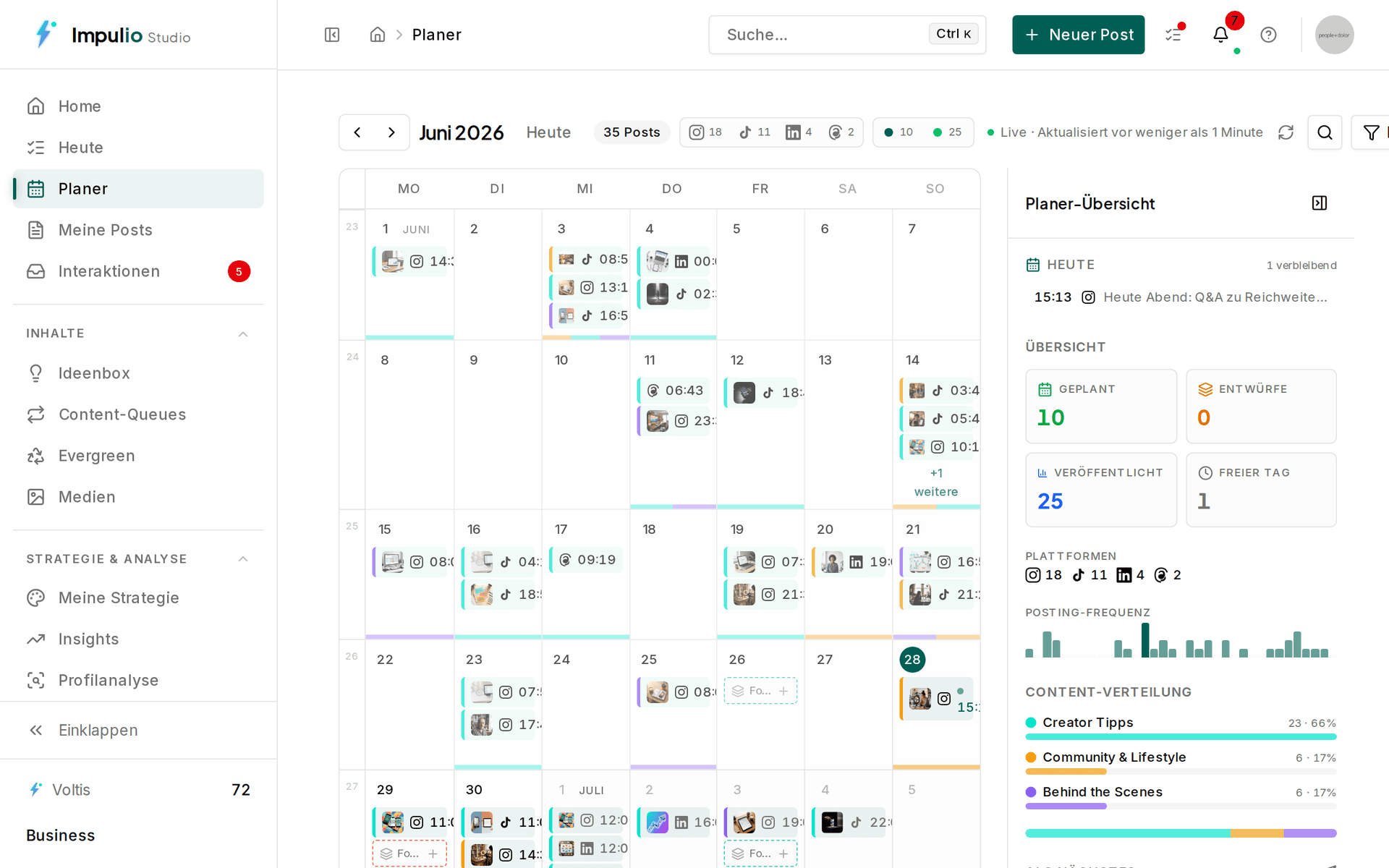Open the calendar filter funnel
This screenshot has height=868, width=1389.
pyautogui.click(x=1371, y=132)
